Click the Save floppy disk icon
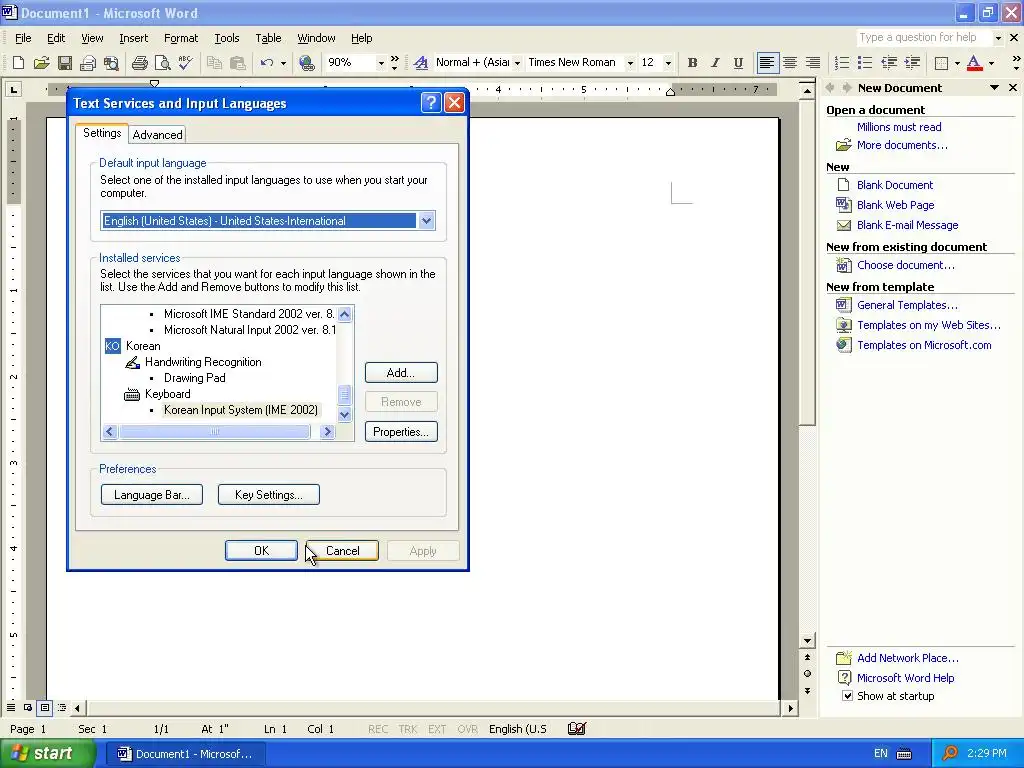1024x768 pixels. tap(65, 63)
